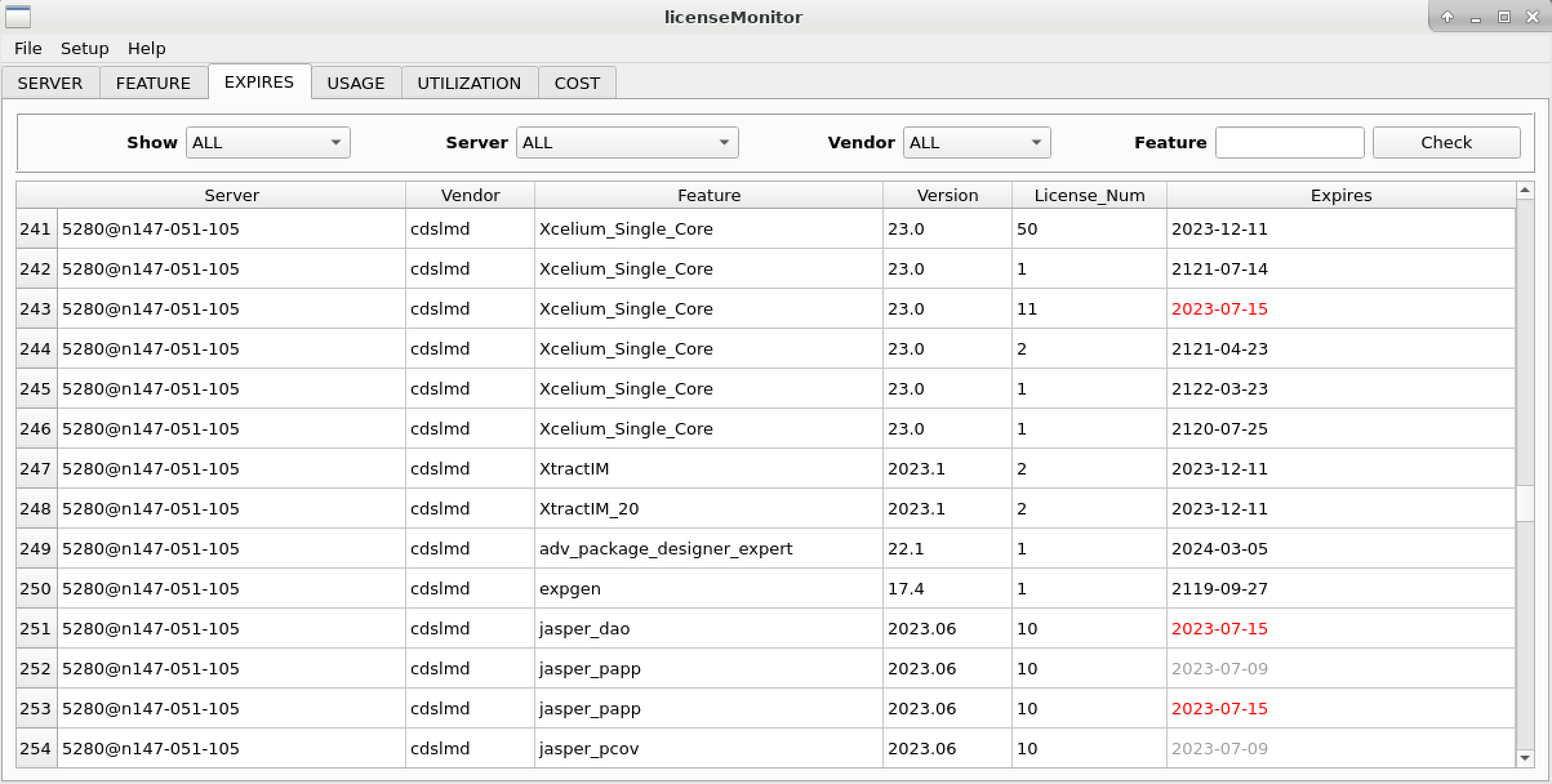Image resolution: width=1552 pixels, height=784 pixels.
Task: Click version 2023.1 in row 247
Action: 948,469
